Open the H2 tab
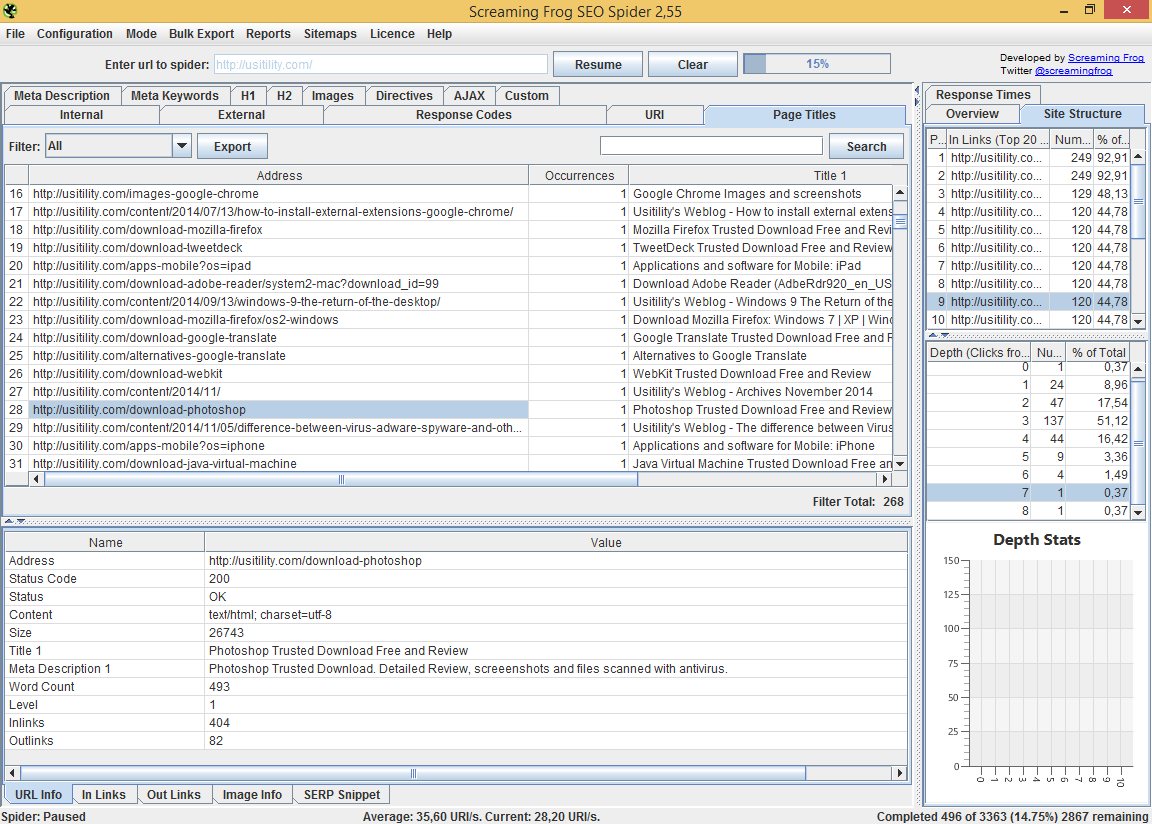 [284, 95]
